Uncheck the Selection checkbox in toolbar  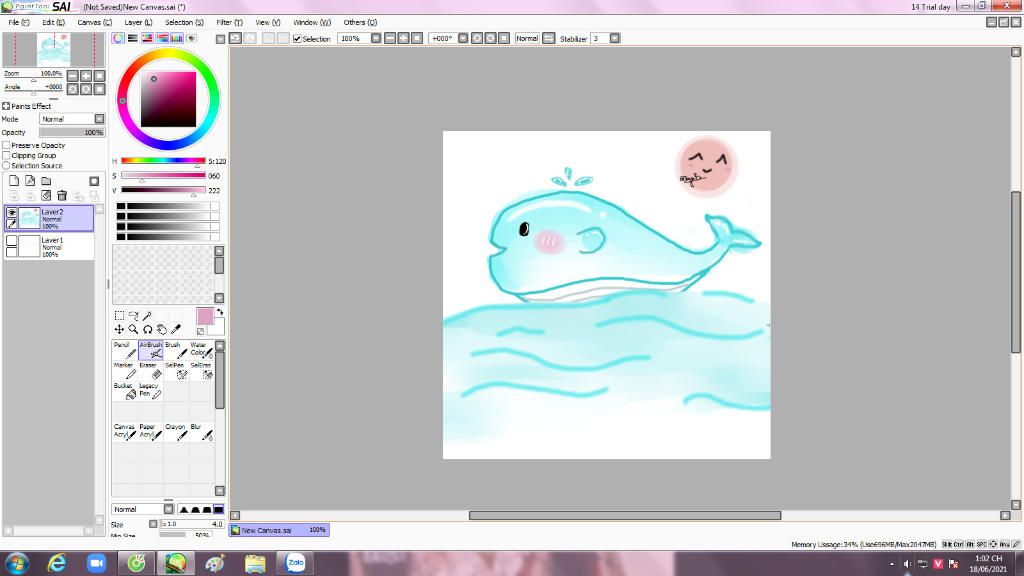point(297,39)
